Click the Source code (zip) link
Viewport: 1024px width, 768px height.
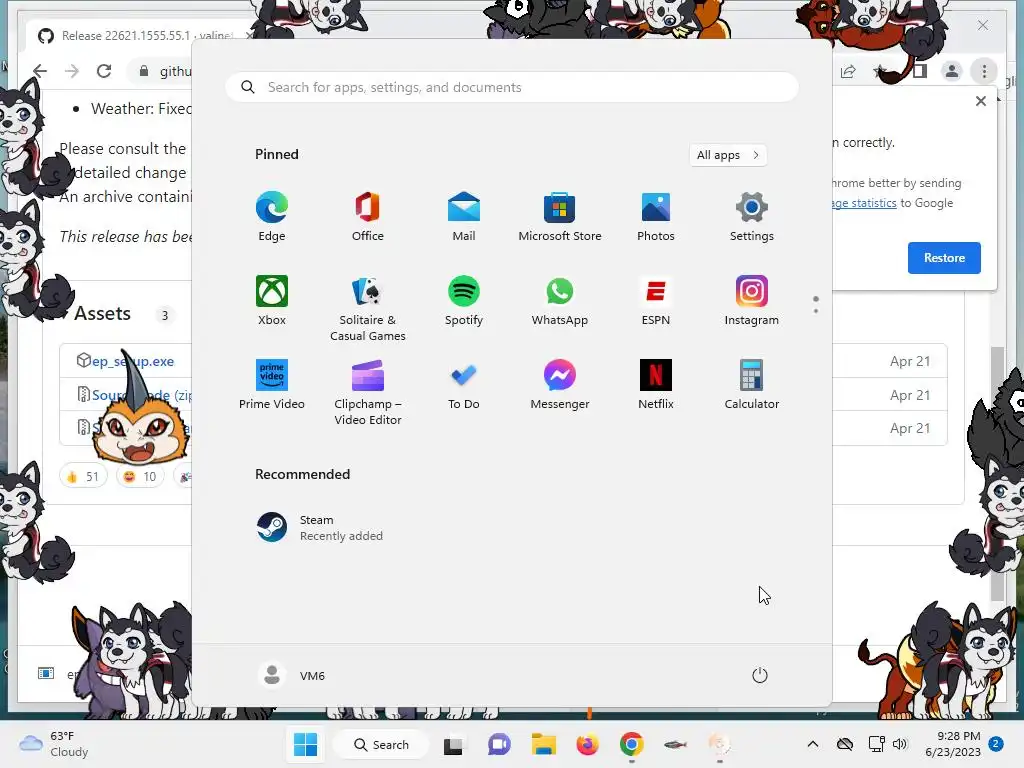[140, 395]
